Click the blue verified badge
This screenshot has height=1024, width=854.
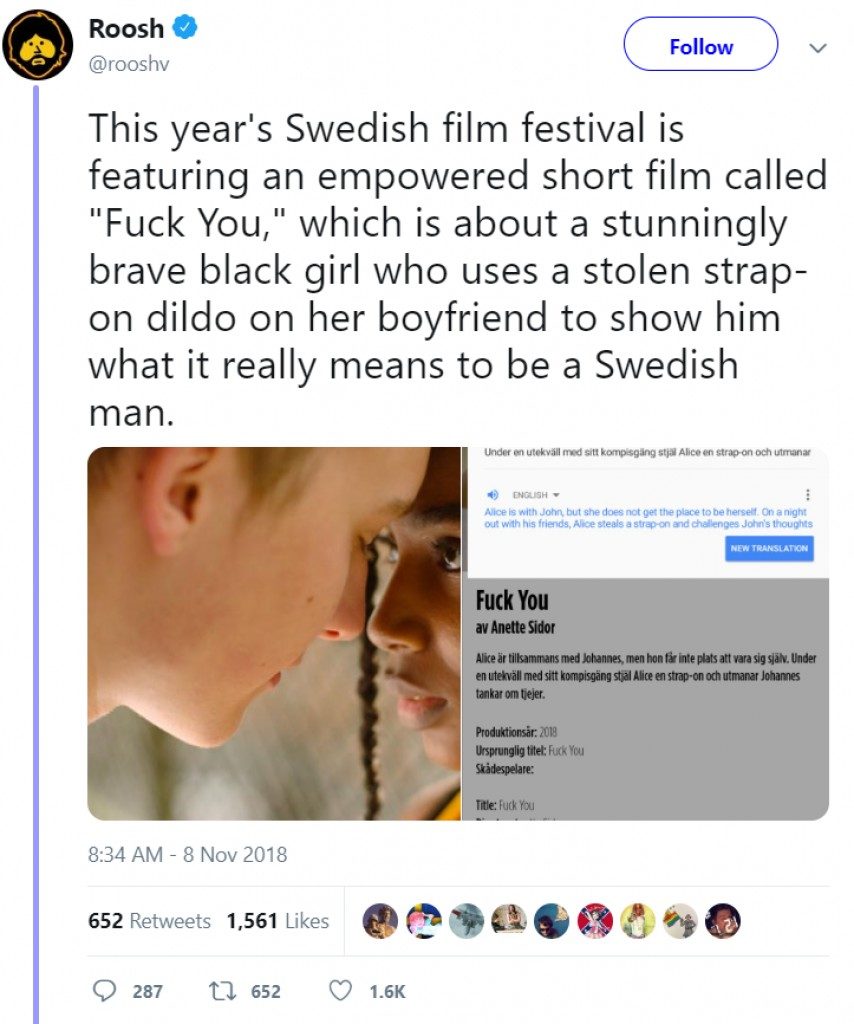186,29
